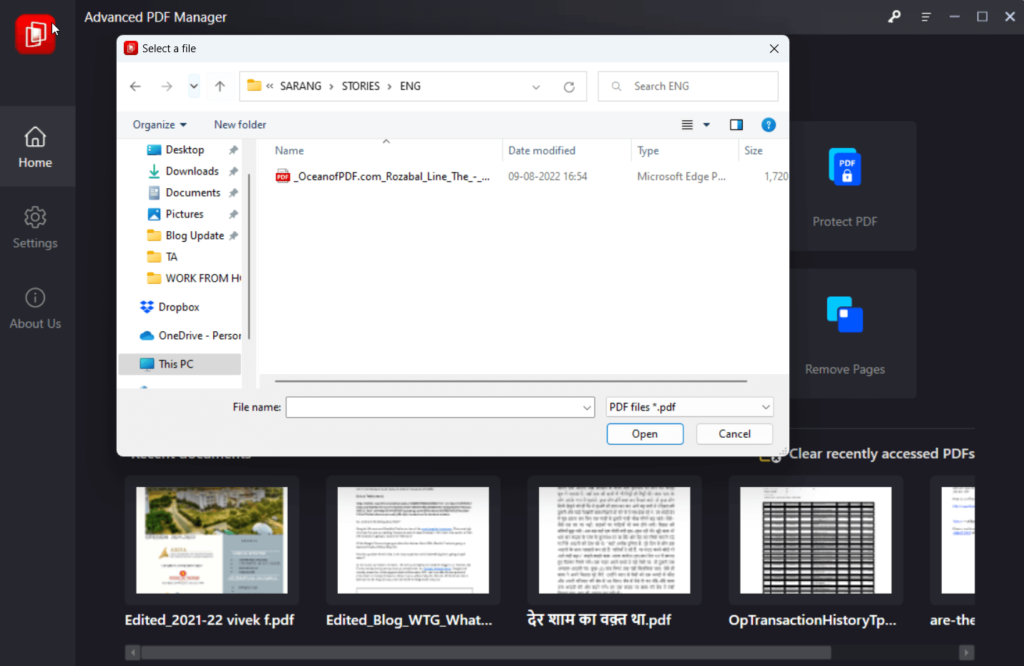This screenshot has width=1024, height=666.
Task: Open the About Us page
Action: point(35,308)
